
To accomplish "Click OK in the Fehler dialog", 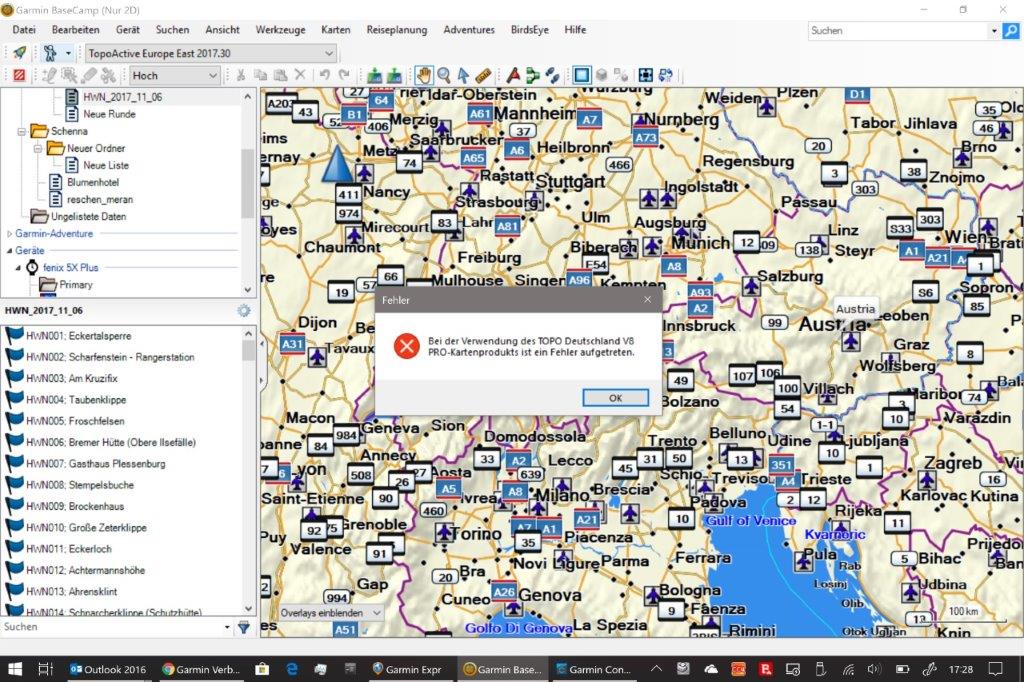I will coord(615,398).
